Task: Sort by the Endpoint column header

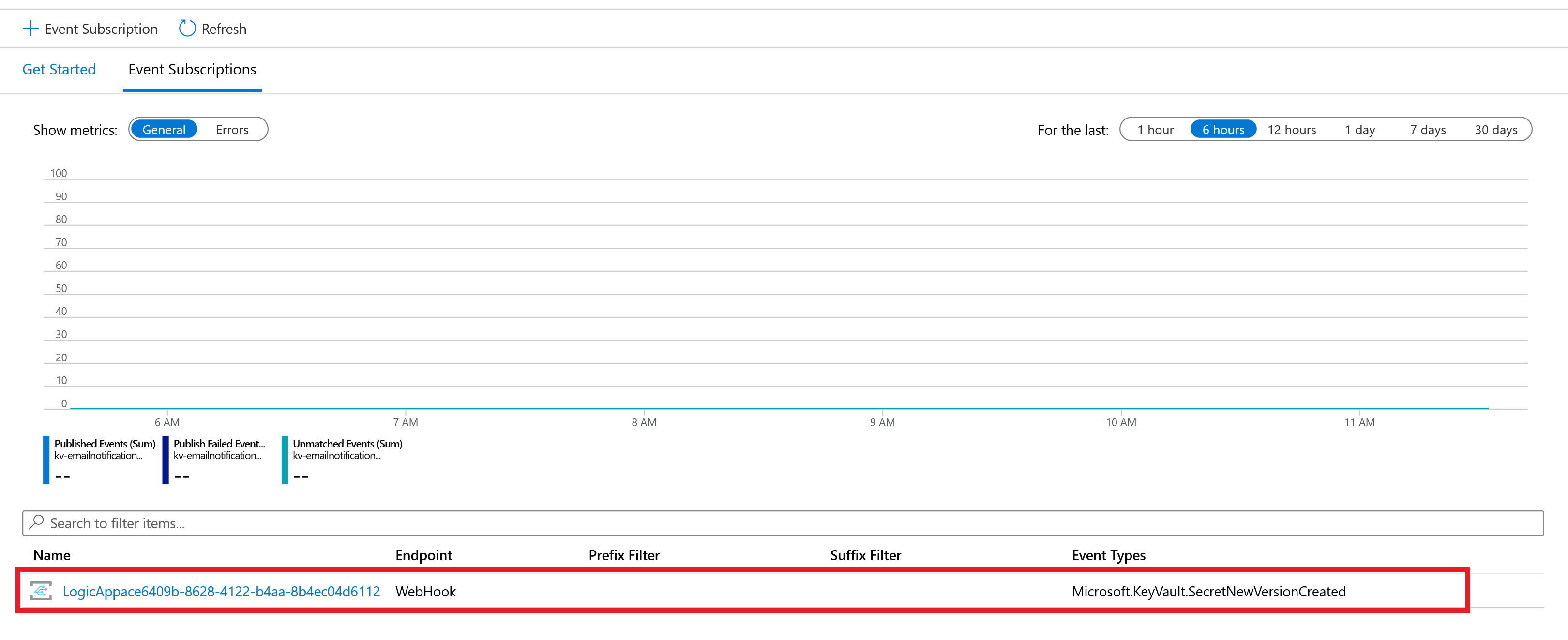Action: click(423, 555)
